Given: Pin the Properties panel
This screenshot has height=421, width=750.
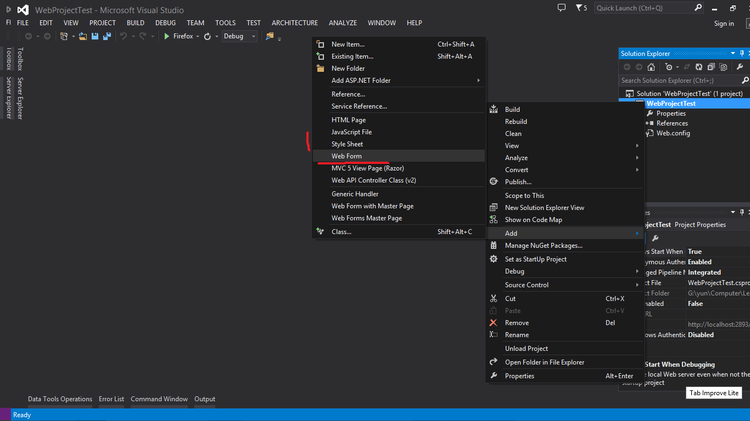Looking at the screenshot, I should [742, 212].
